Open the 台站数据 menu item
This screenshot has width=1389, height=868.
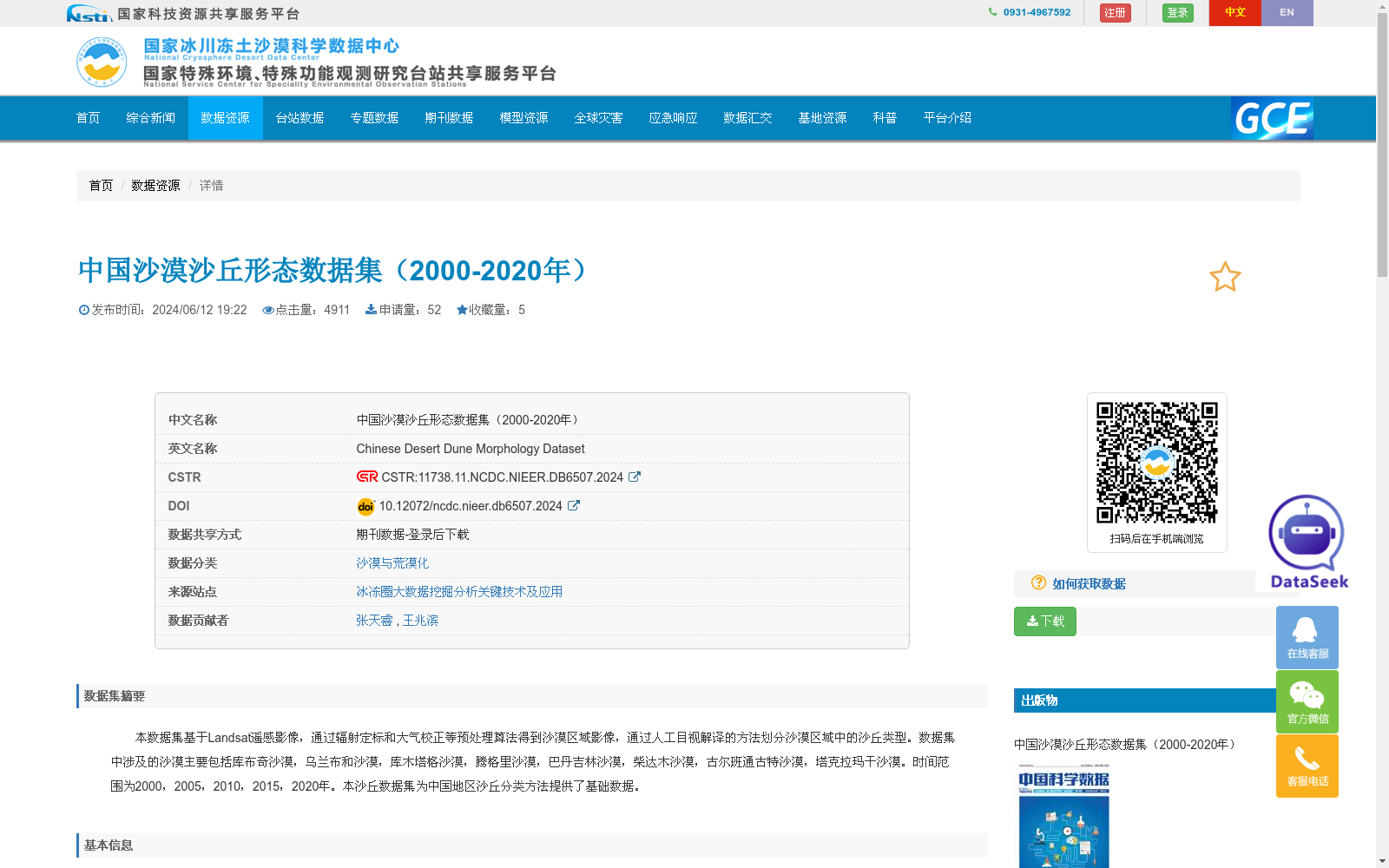tap(300, 118)
